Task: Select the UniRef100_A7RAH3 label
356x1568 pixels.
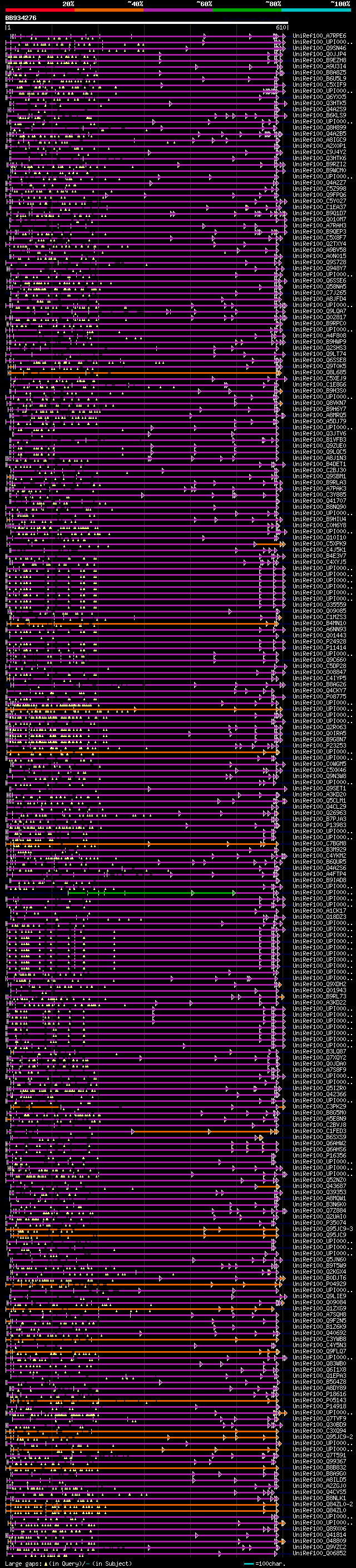Action: (319, 225)
